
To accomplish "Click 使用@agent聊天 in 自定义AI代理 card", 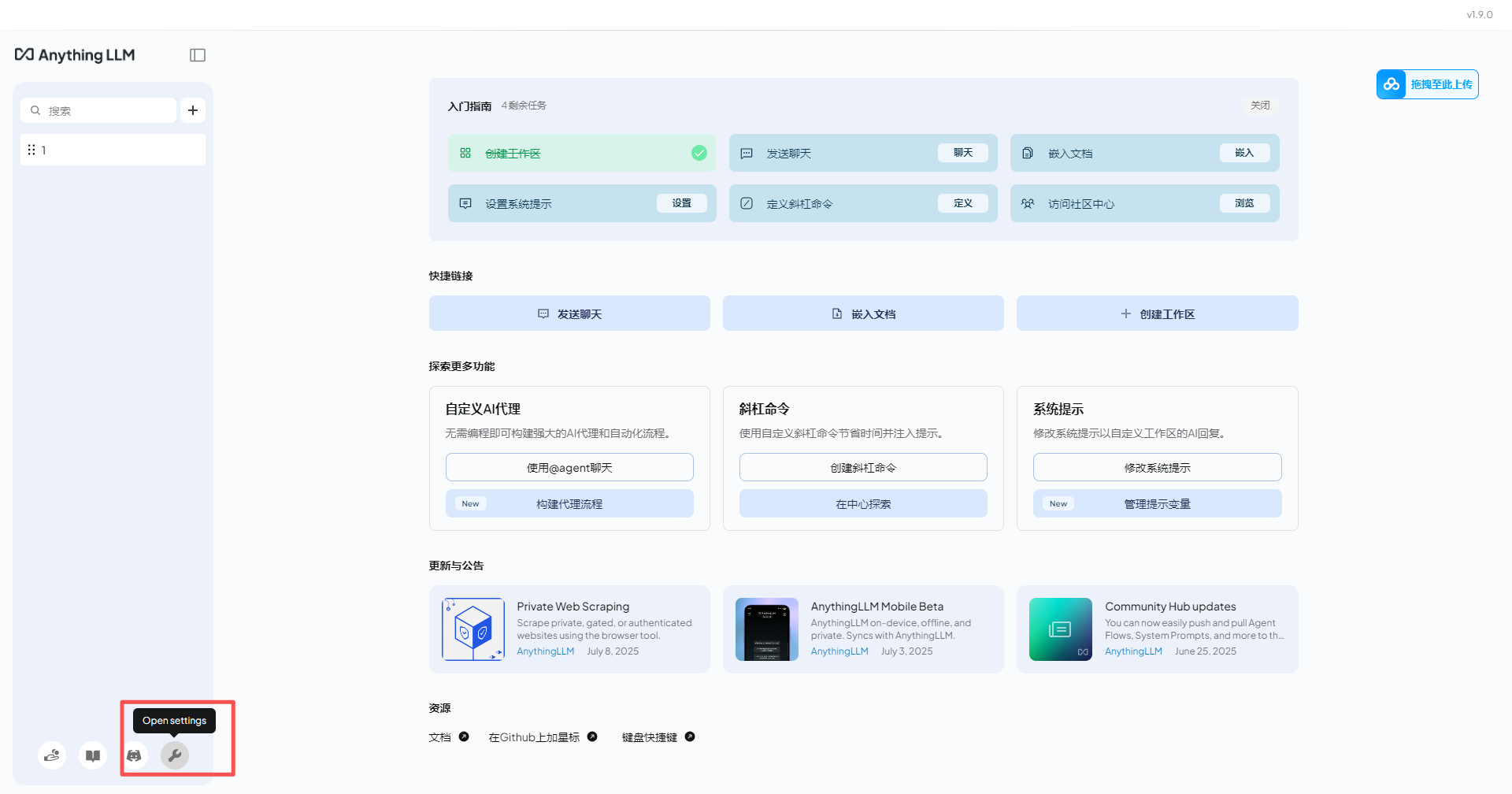I will pyautogui.click(x=569, y=467).
